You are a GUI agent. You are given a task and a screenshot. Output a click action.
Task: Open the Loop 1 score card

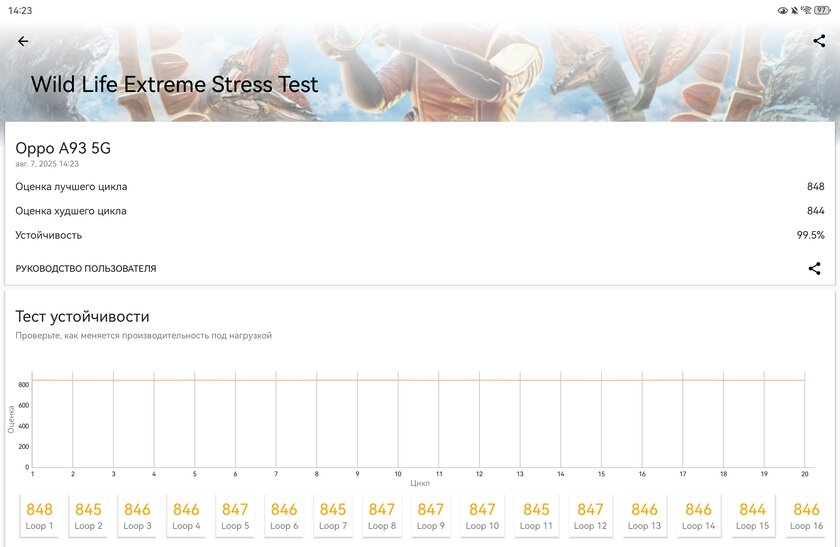tap(40, 516)
